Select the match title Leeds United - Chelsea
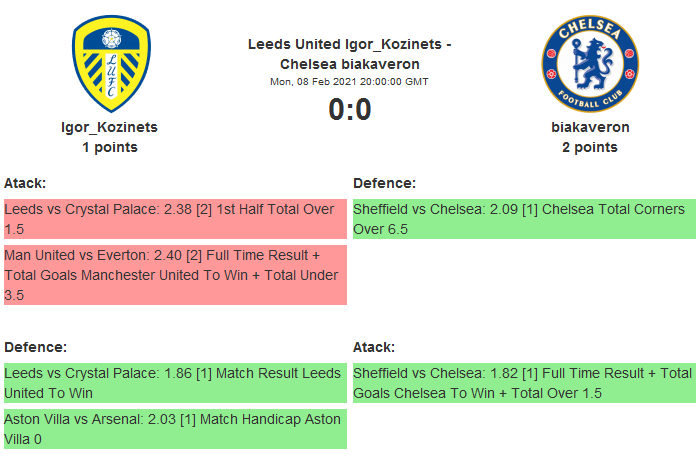 pyautogui.click(x=350, y=54)
